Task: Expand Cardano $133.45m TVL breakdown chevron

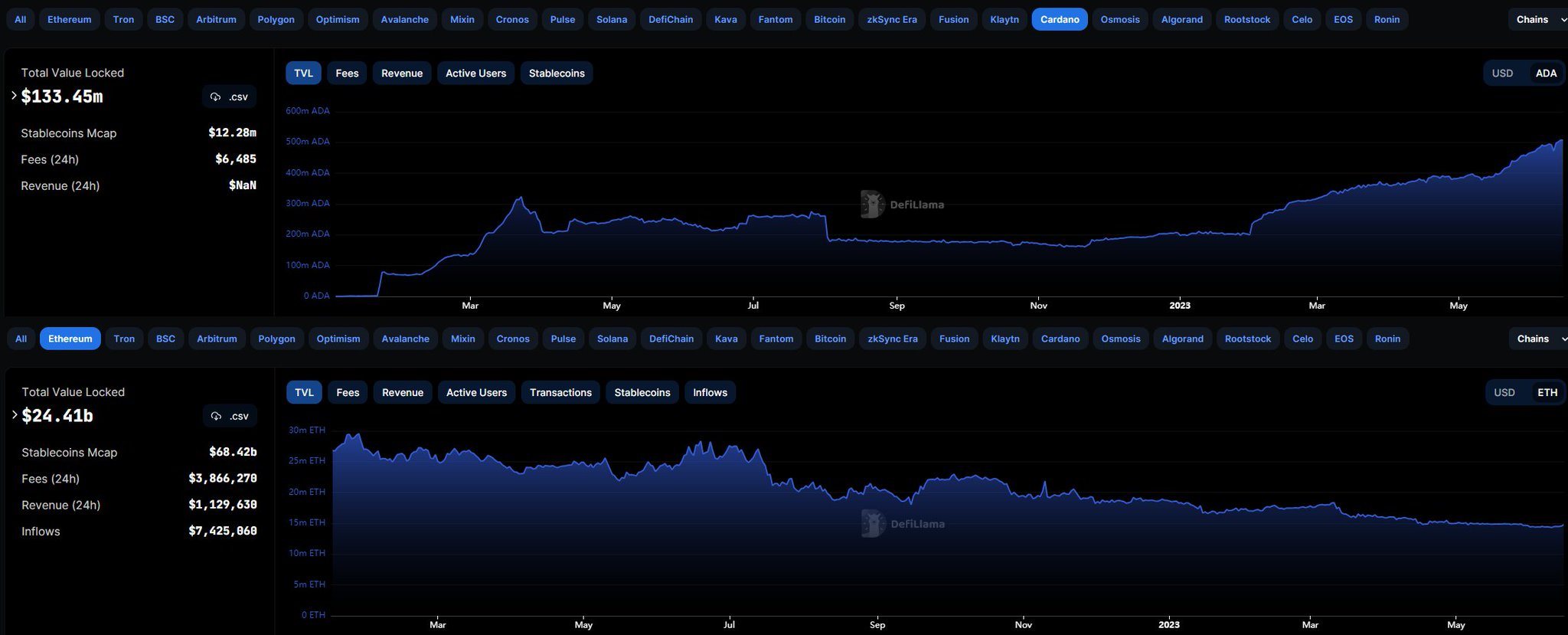Action: pos(14,96)
